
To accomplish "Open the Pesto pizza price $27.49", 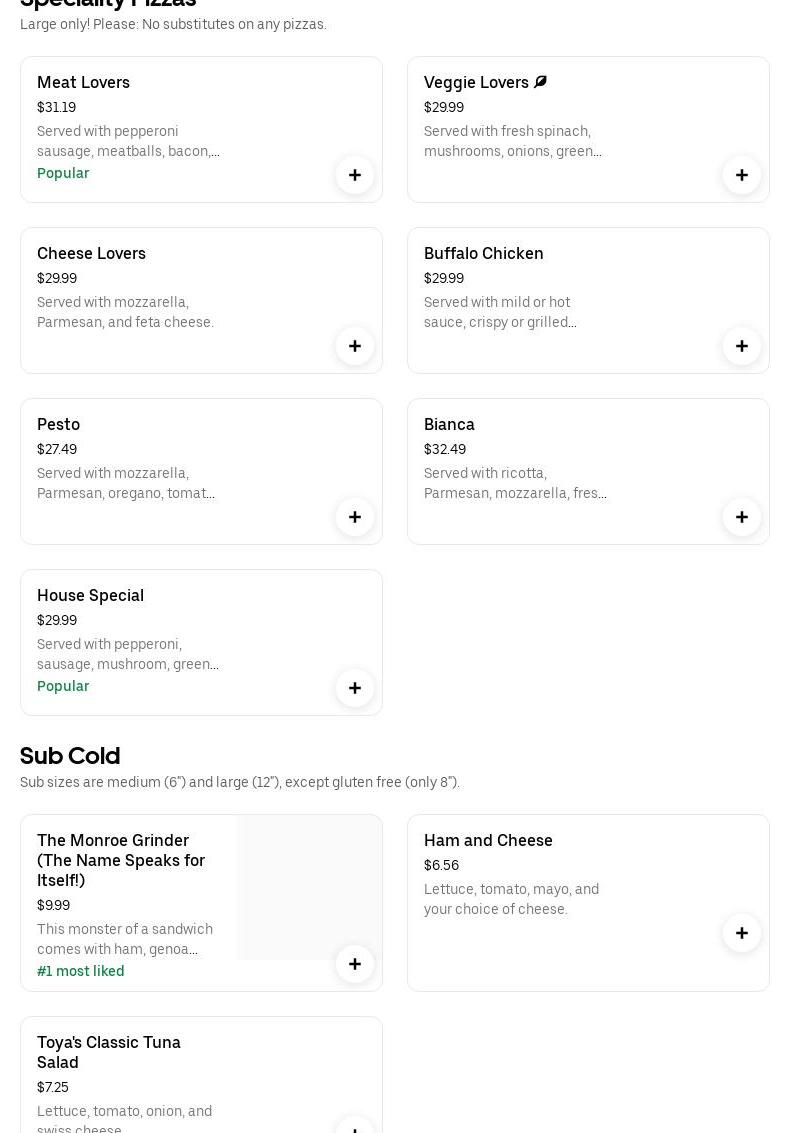I will (57, 449).
